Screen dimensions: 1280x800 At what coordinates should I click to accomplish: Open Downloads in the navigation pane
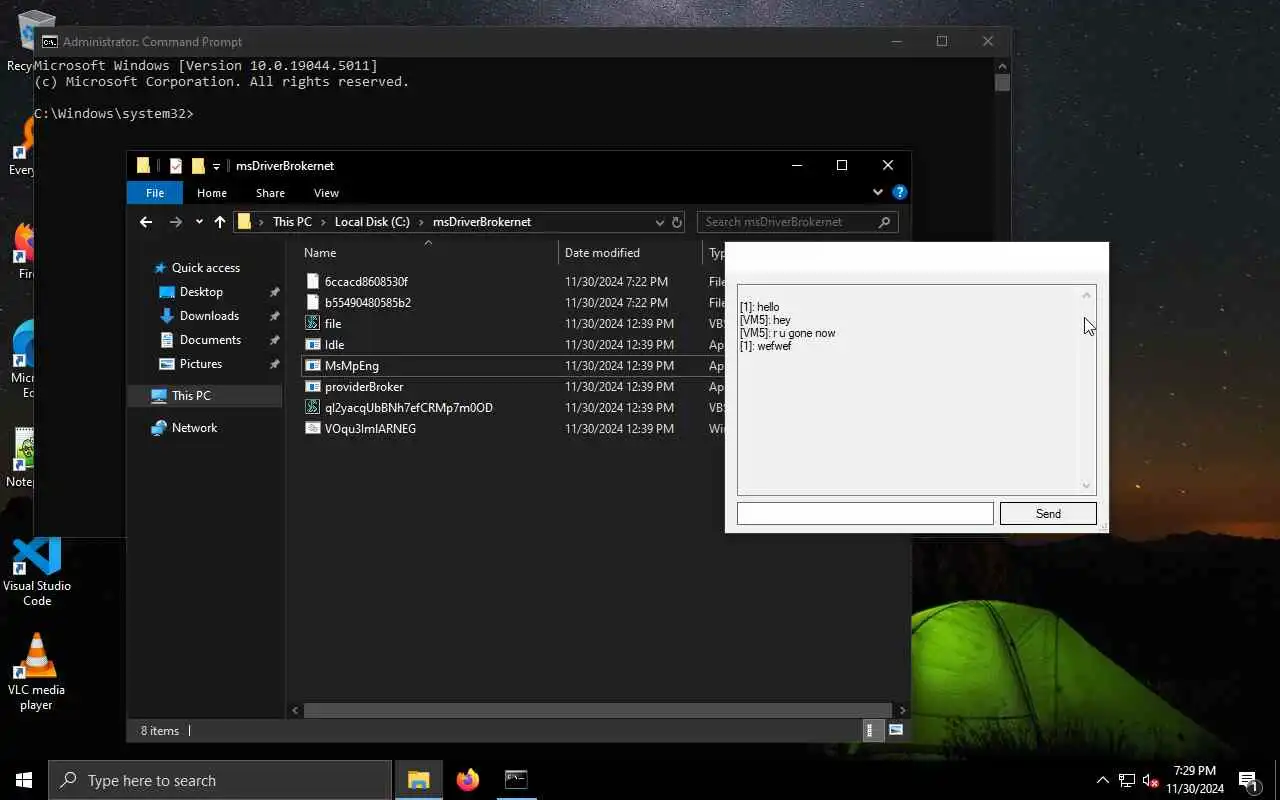click(x=209, y=316)
